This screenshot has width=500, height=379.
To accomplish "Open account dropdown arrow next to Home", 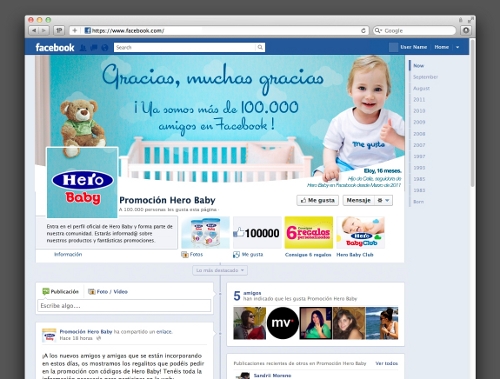I will tap(458, 47).
